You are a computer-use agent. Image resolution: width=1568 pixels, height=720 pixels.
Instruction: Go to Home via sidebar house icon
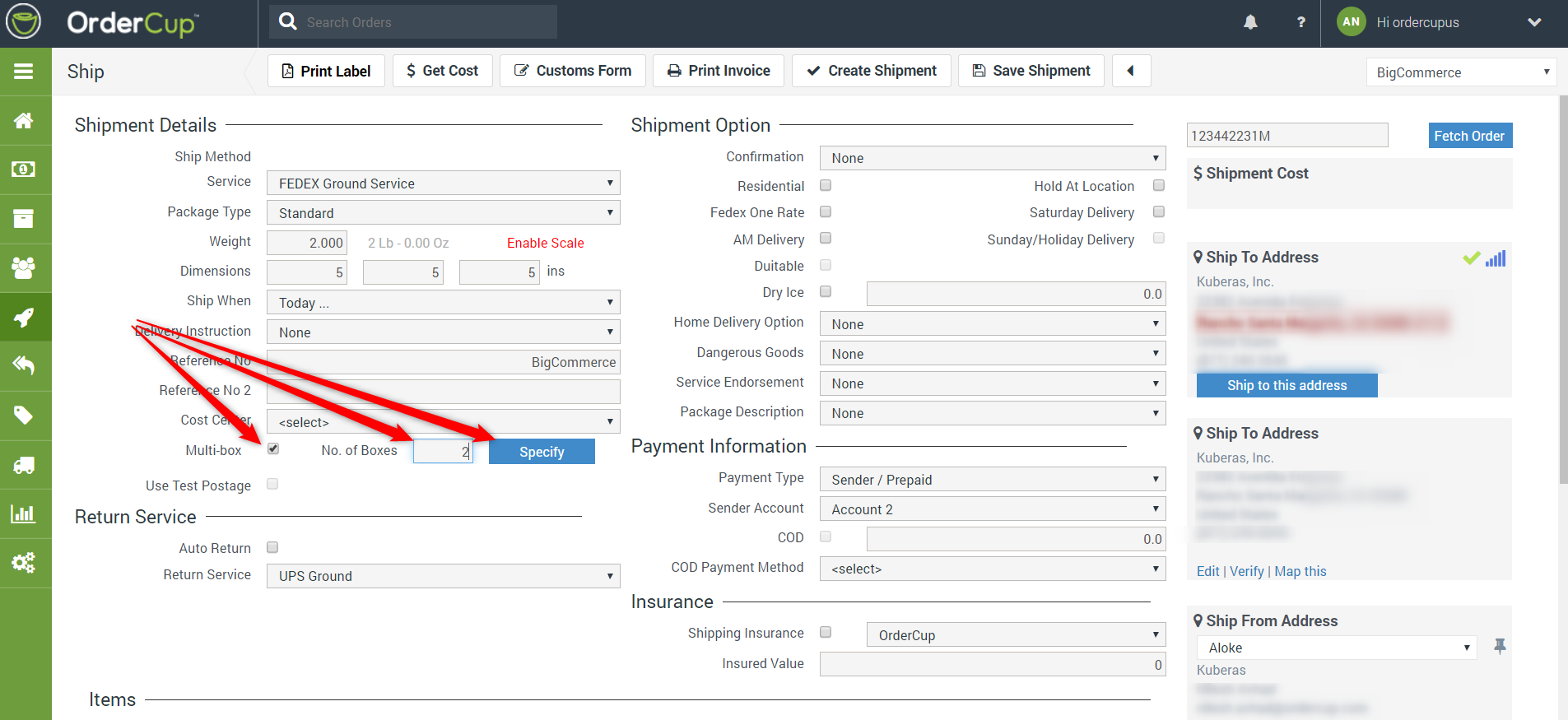pos(24,121)
